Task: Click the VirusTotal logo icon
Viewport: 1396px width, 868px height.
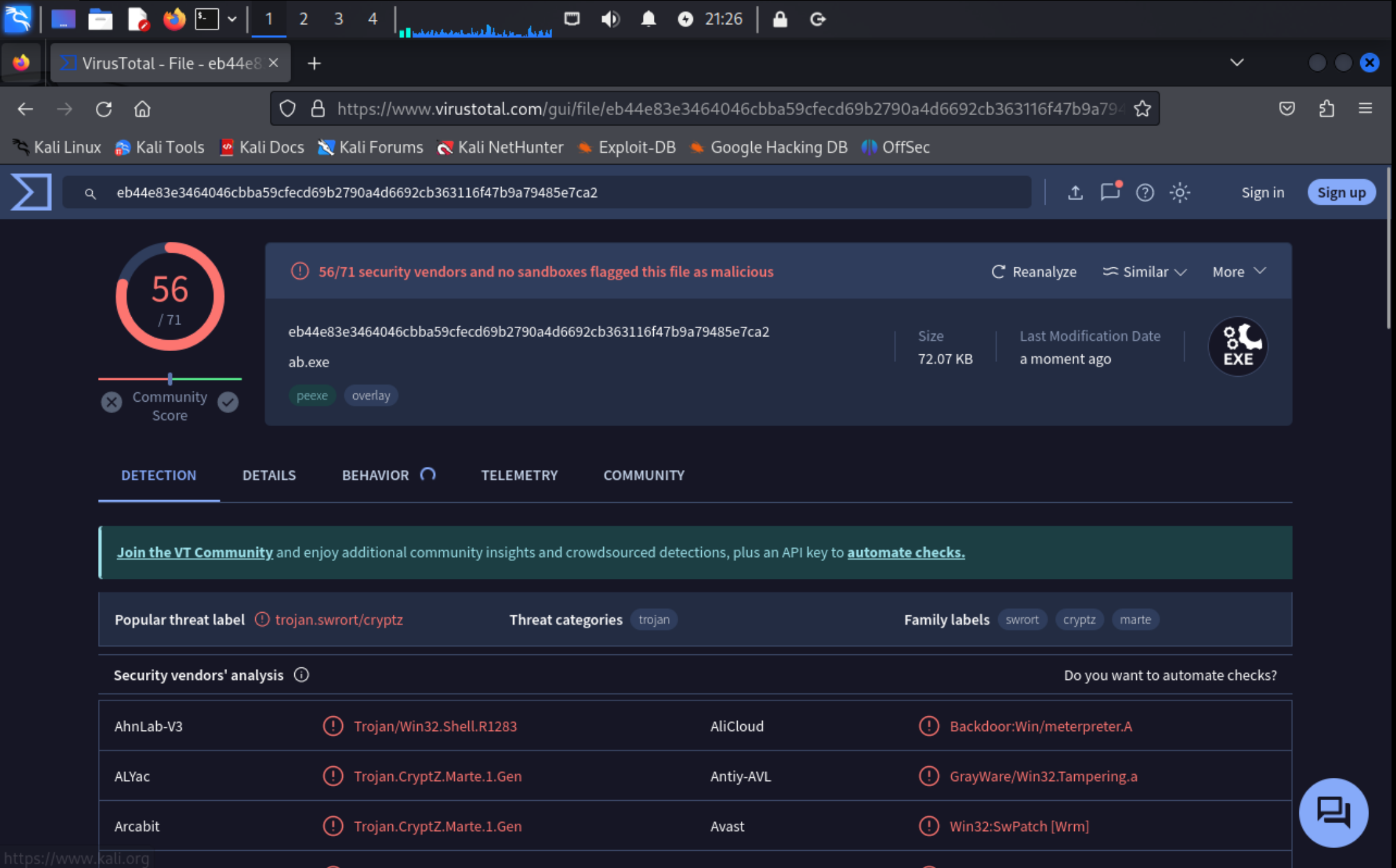Action: (31, 192)
